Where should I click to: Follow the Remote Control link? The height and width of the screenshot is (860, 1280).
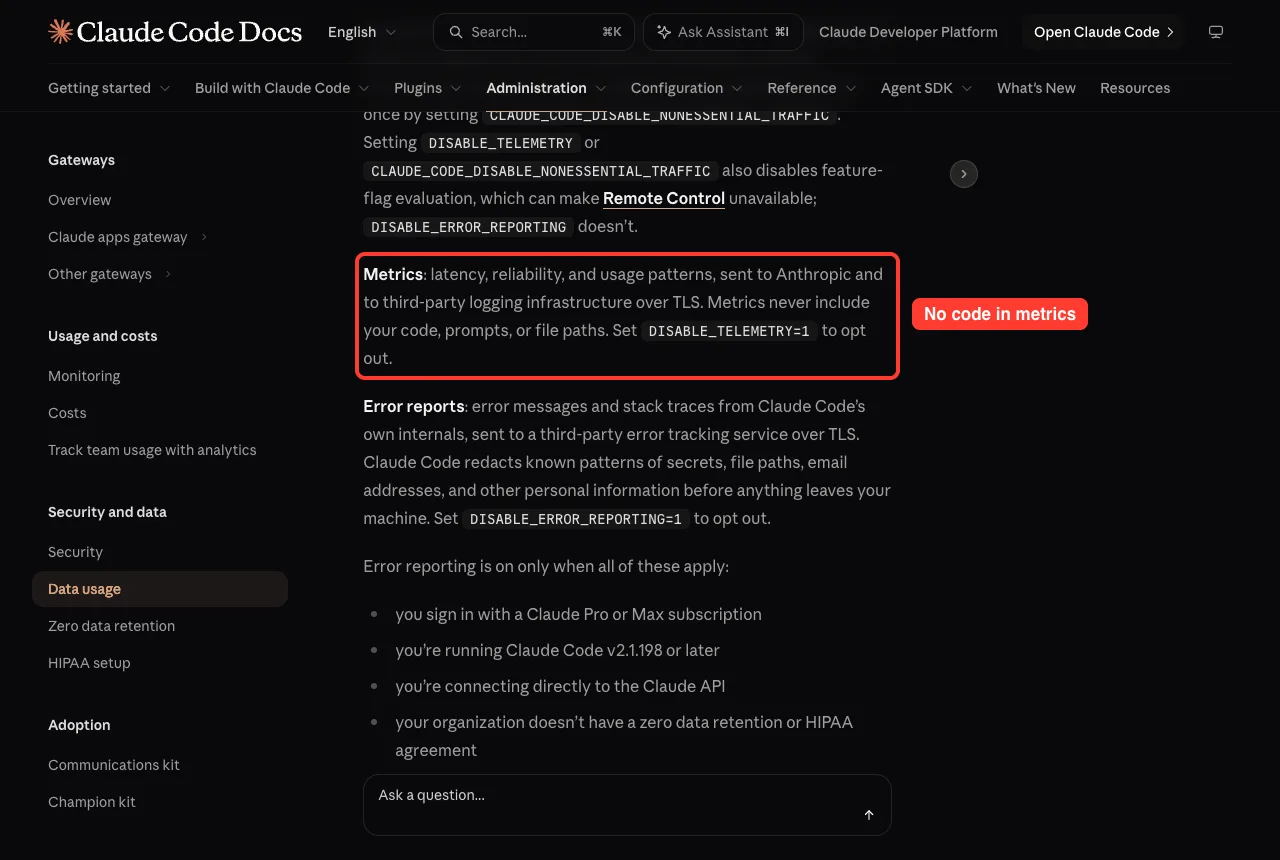pyautogui.click(x=664, y=198)
